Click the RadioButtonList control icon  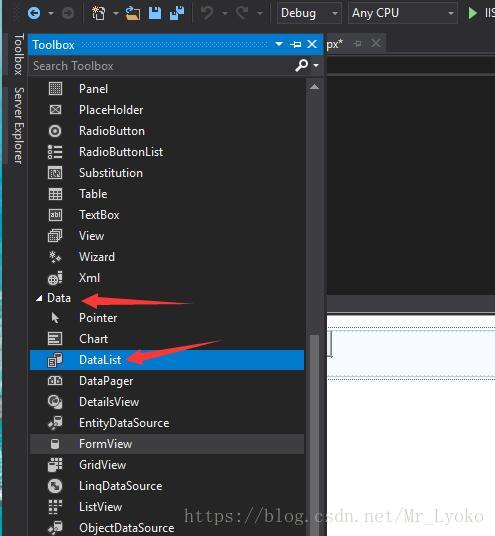(55, 152)
